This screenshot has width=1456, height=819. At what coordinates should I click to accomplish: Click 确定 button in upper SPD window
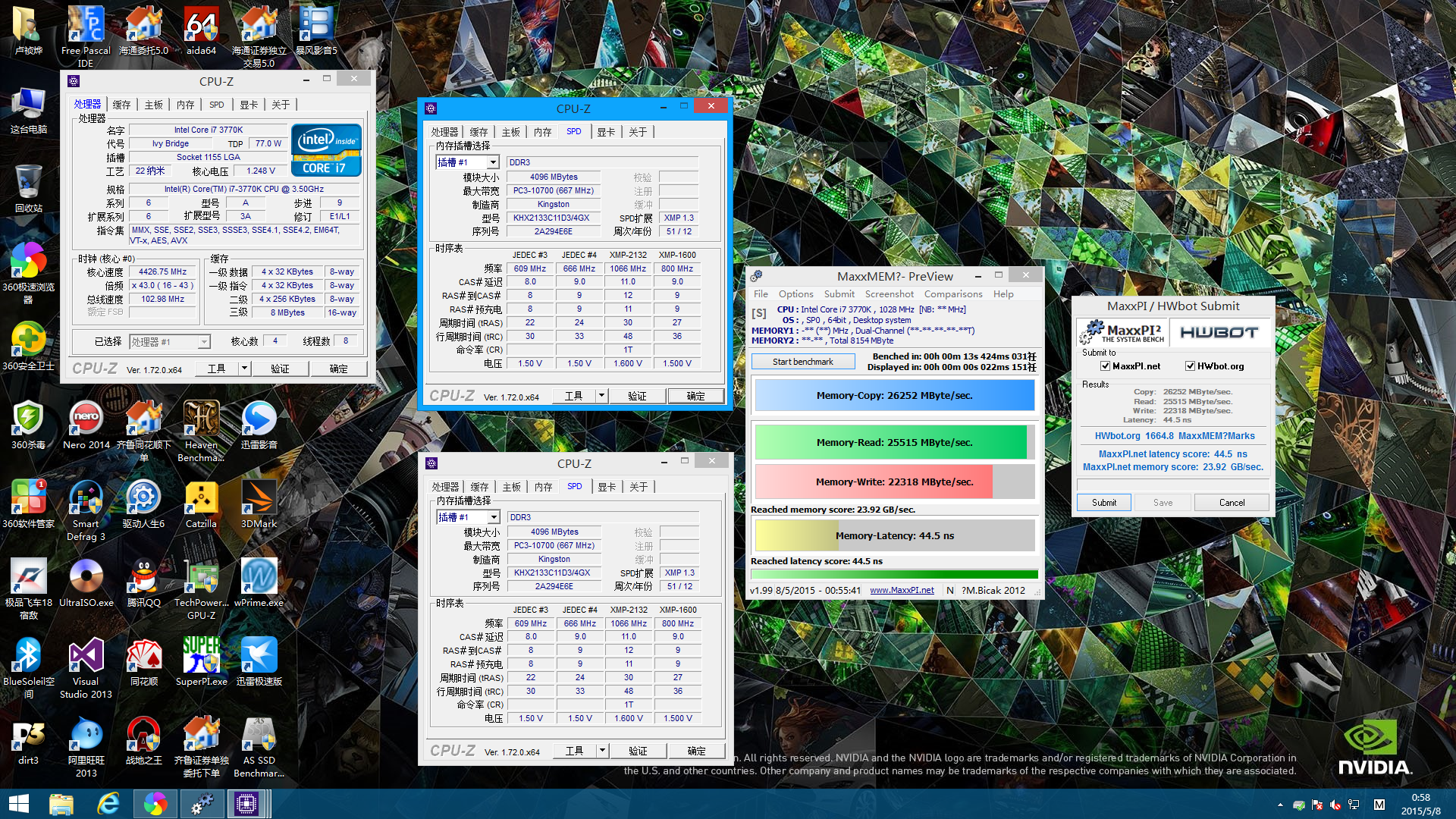click(695, 396)
